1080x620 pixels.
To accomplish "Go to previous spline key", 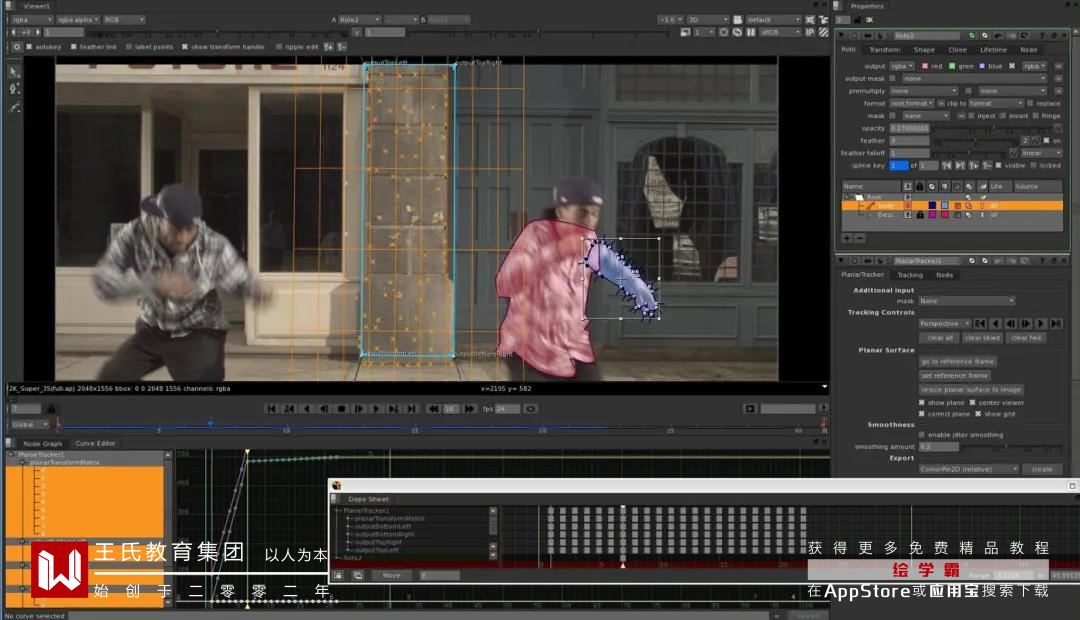I will coord(946,165).
